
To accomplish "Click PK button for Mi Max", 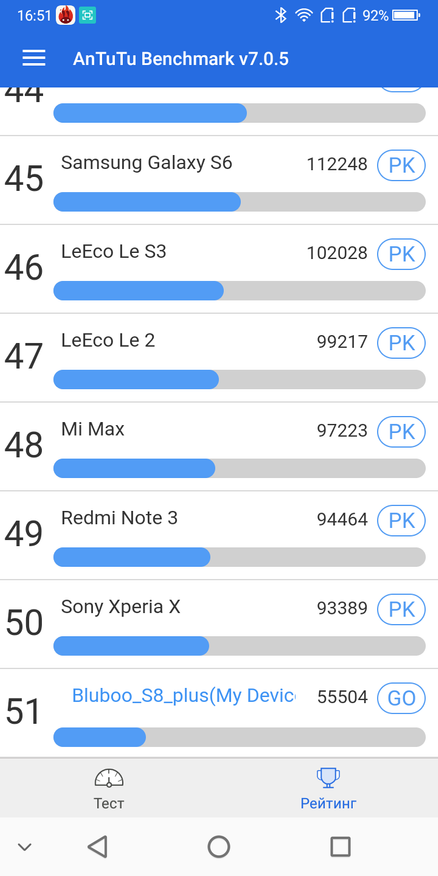I will point(402,432).
